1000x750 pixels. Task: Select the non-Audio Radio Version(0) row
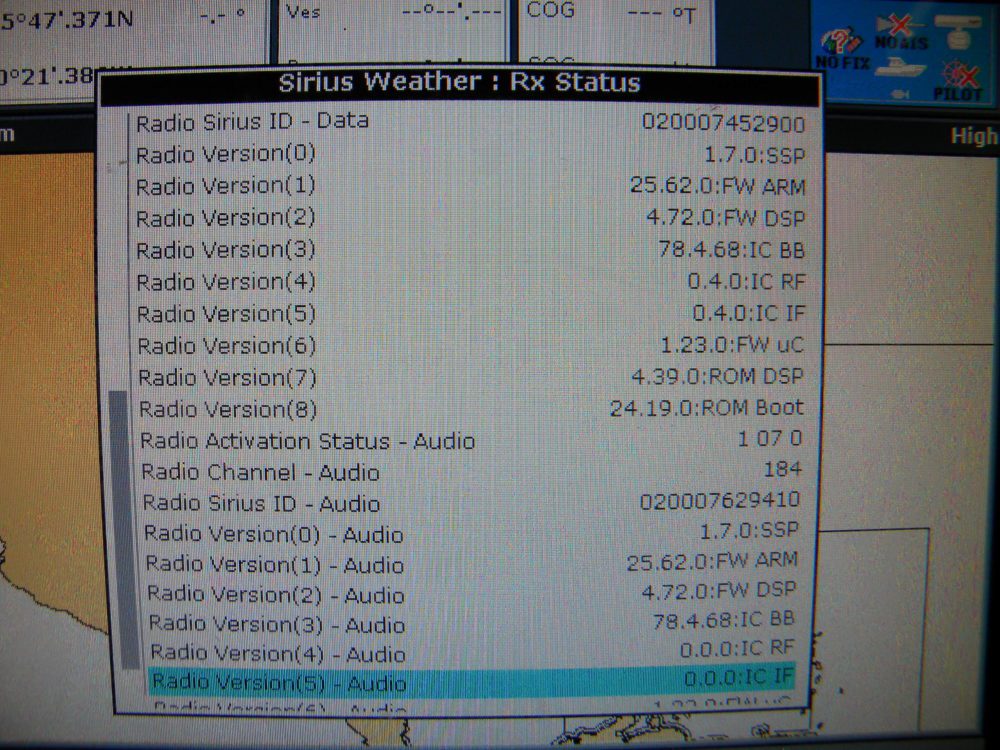coord(471,154)
